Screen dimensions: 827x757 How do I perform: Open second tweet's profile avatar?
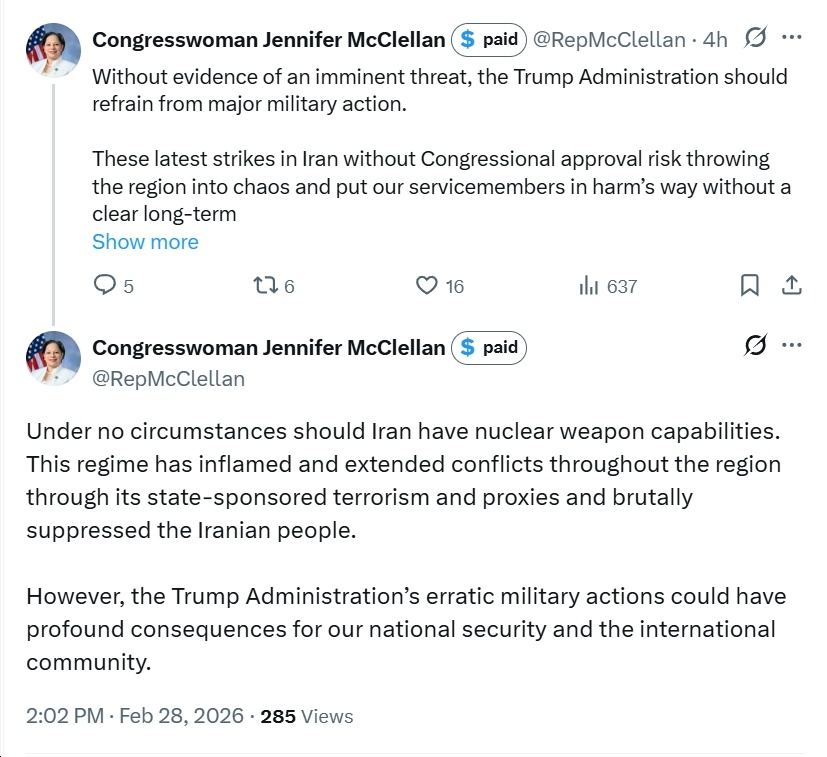(53, 359)
